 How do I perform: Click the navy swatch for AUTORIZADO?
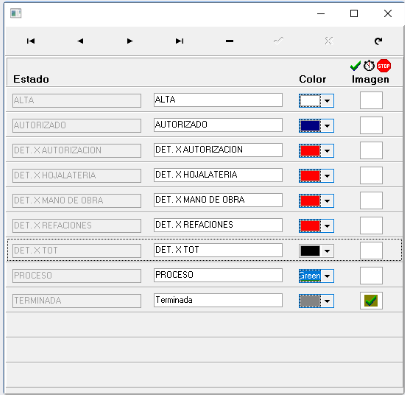tap(310, 126)
